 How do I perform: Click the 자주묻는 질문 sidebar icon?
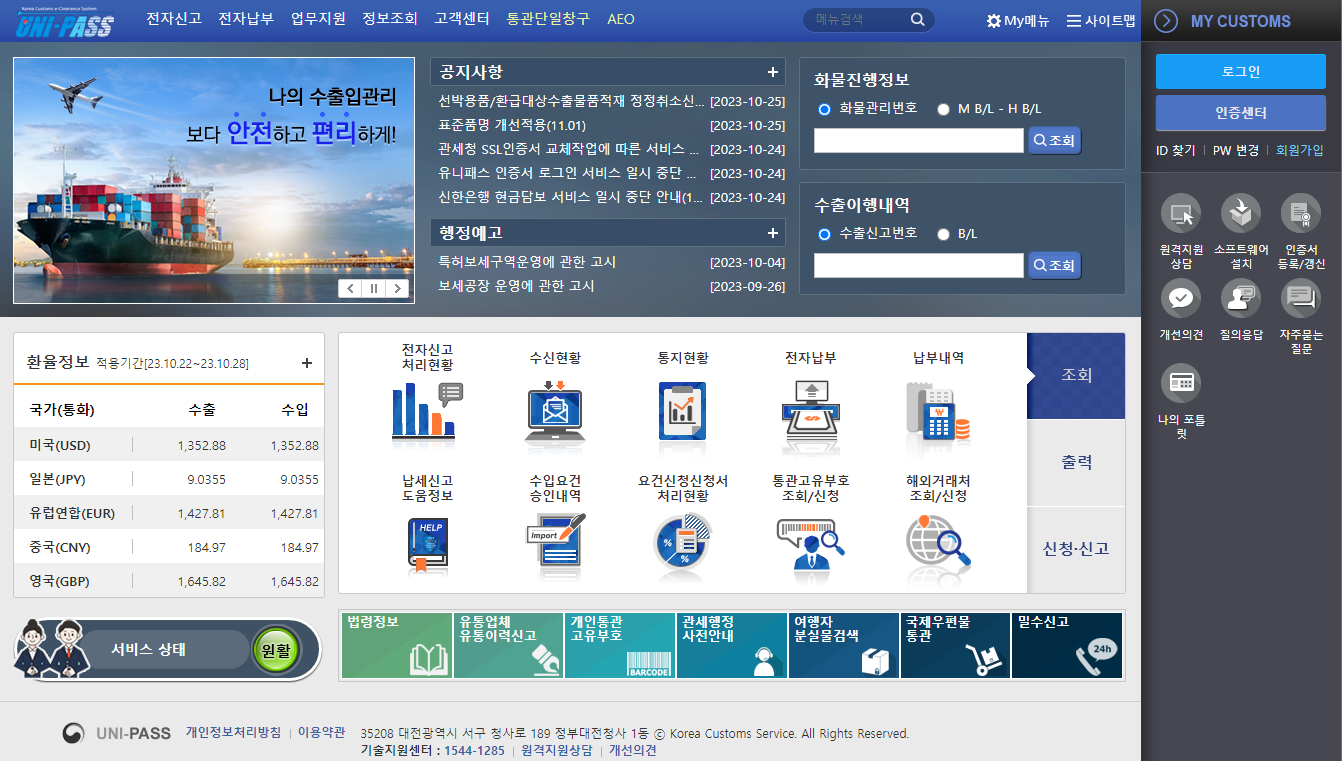pos(1301,298)
